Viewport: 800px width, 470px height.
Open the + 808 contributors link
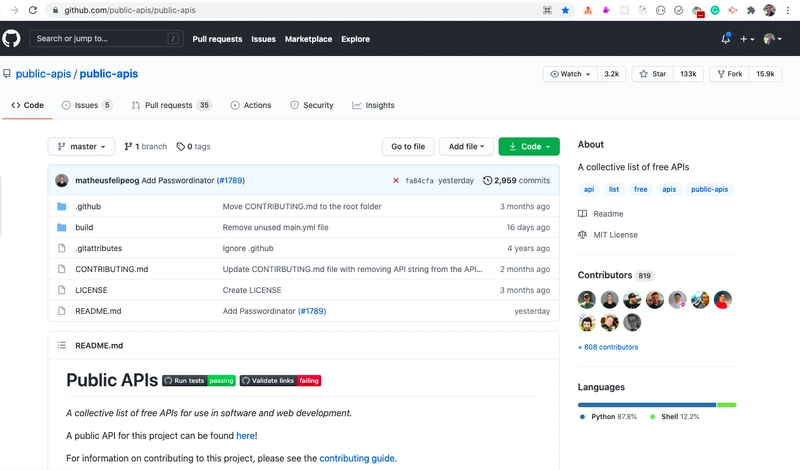coord(608,347)
